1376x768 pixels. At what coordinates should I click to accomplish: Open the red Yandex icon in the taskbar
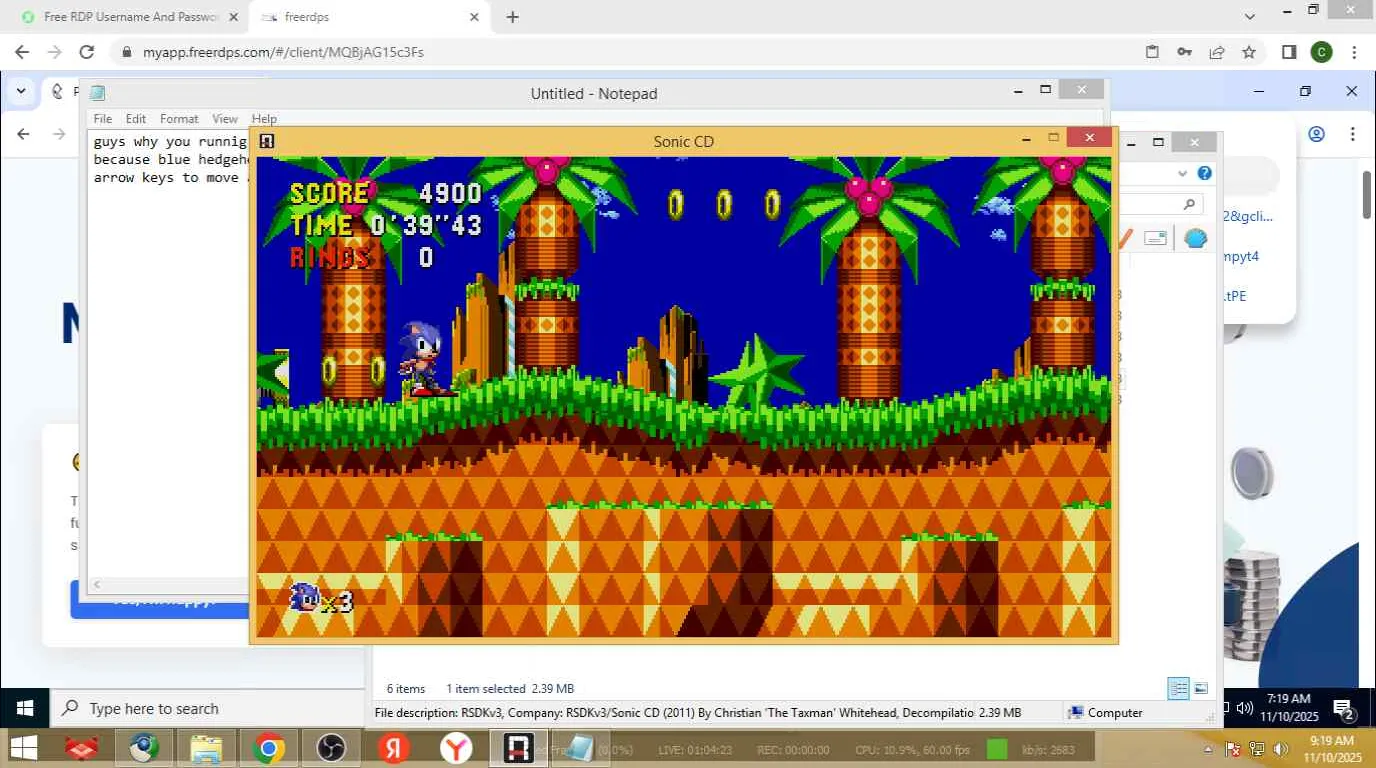click(393, 748)
